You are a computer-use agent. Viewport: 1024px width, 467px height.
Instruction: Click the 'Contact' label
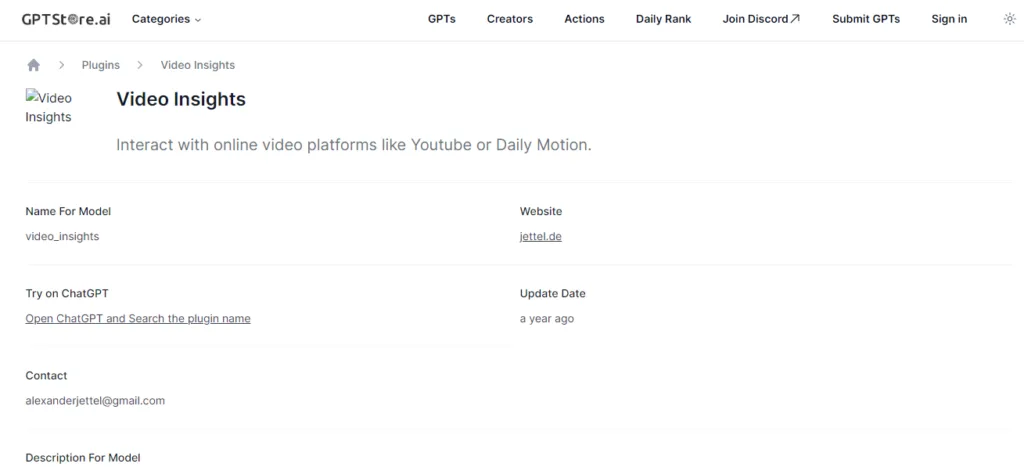point(46,376)
